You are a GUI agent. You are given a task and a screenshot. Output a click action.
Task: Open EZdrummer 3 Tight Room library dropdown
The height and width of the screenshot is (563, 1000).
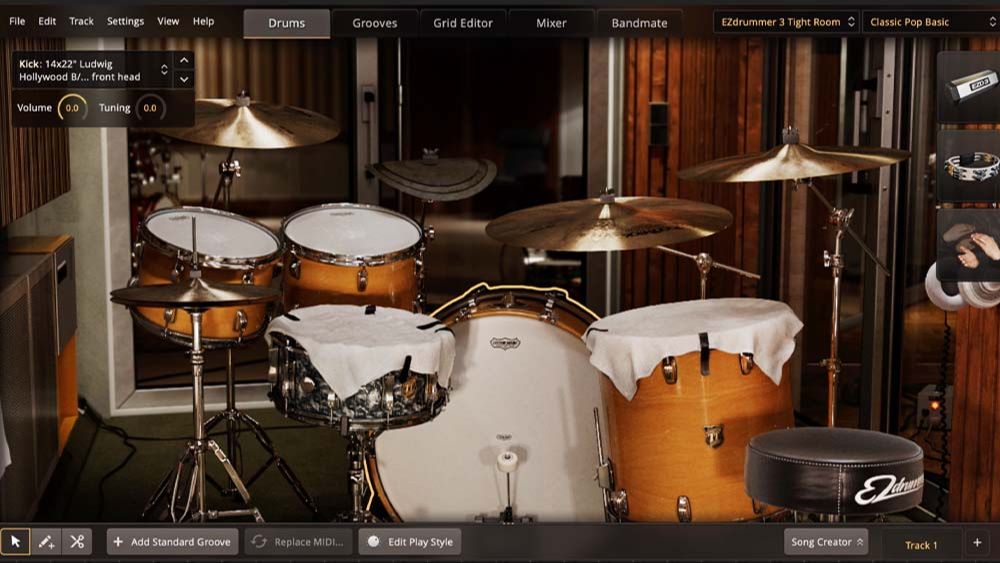pos(786,22)
